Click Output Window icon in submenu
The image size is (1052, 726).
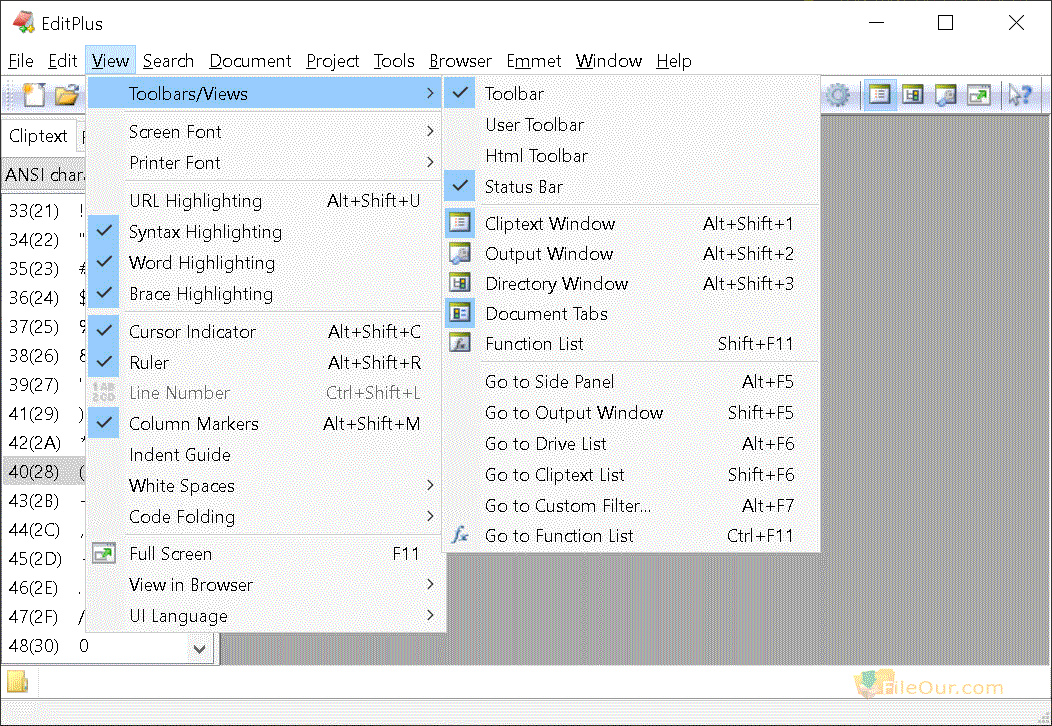(460, 253)
